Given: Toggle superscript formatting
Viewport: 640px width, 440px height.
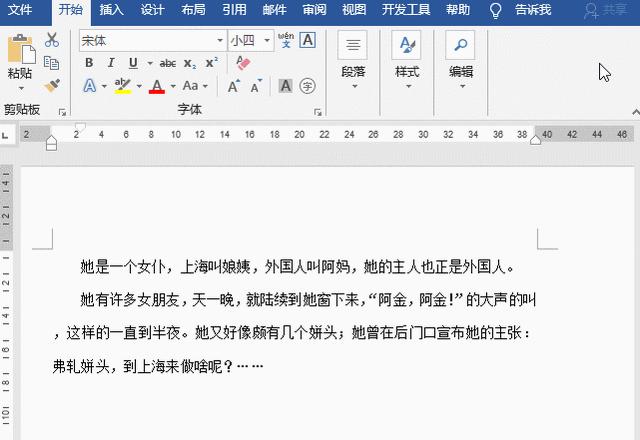Looking at the screenshot, I should pos(211,63).
